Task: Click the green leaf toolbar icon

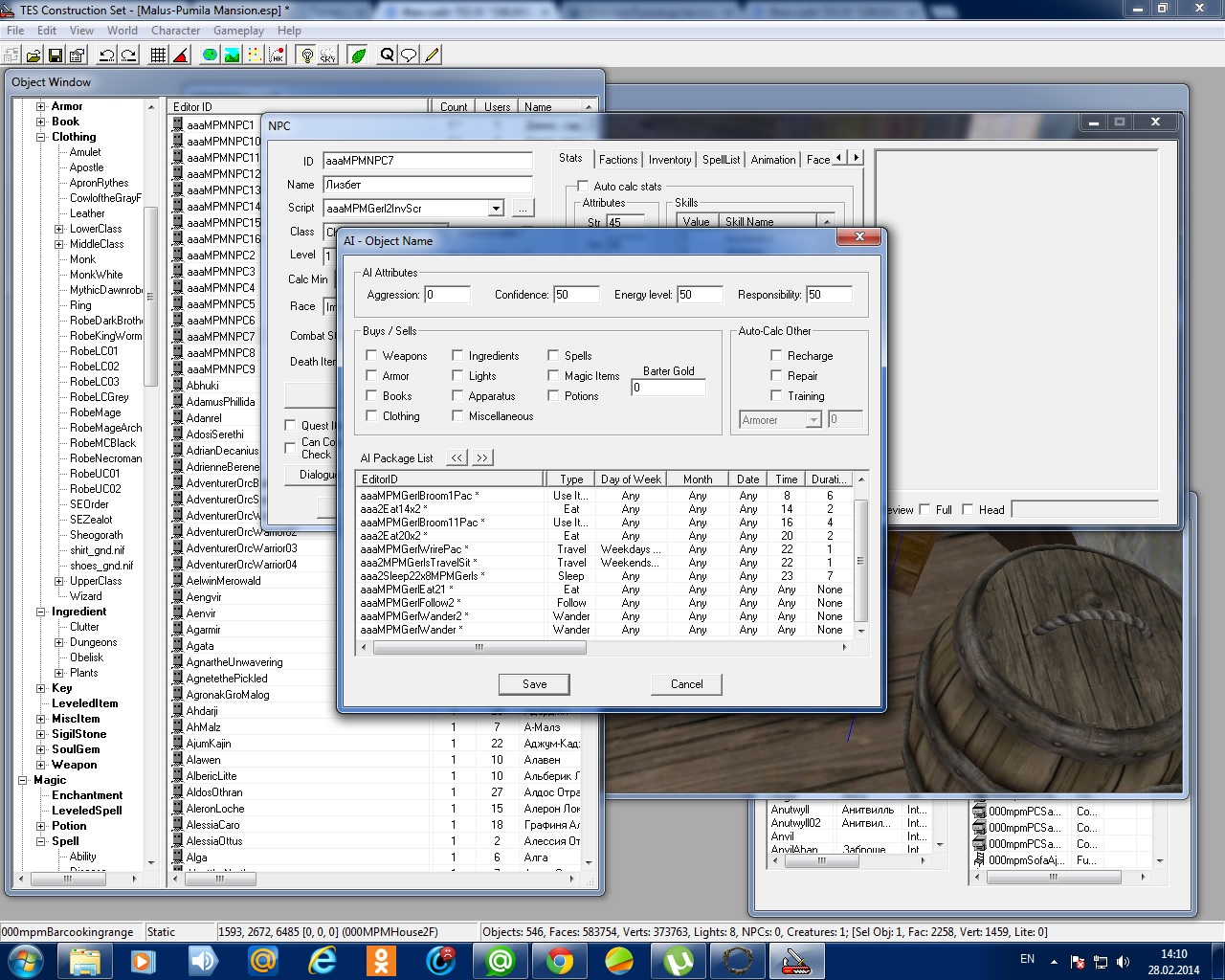Action: [x=358, y=56]
